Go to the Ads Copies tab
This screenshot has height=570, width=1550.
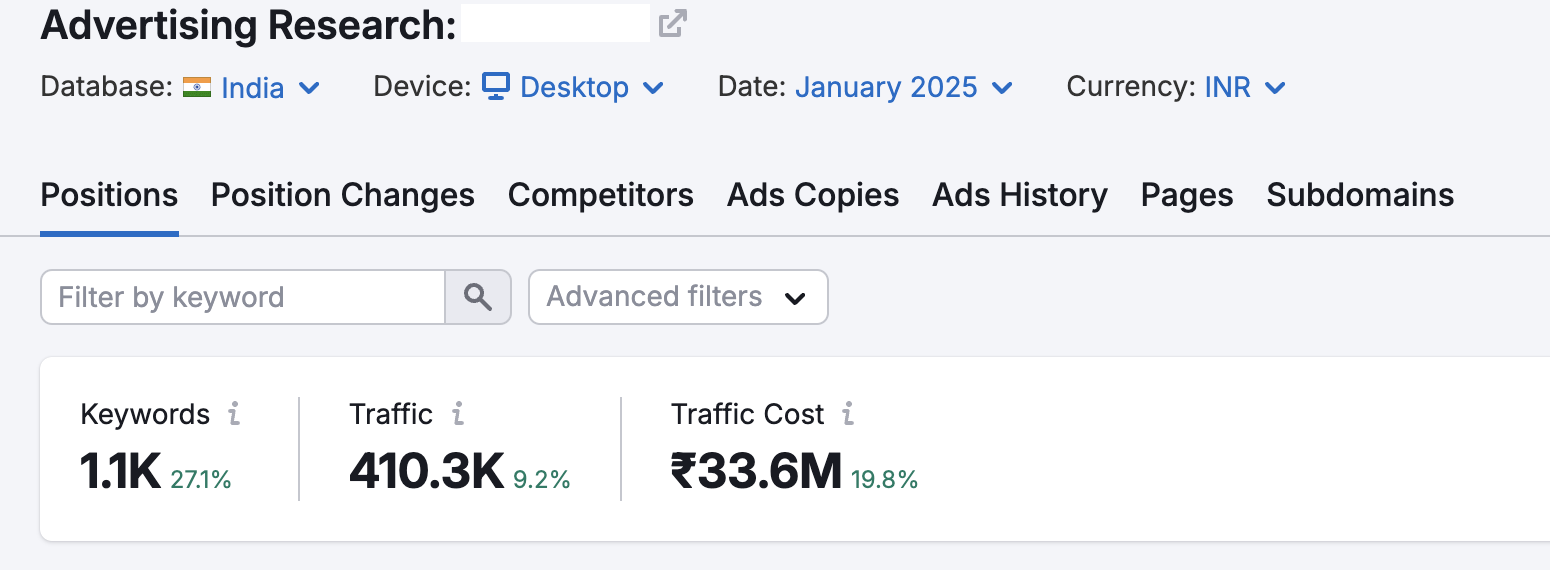click(x=813, y=195)
